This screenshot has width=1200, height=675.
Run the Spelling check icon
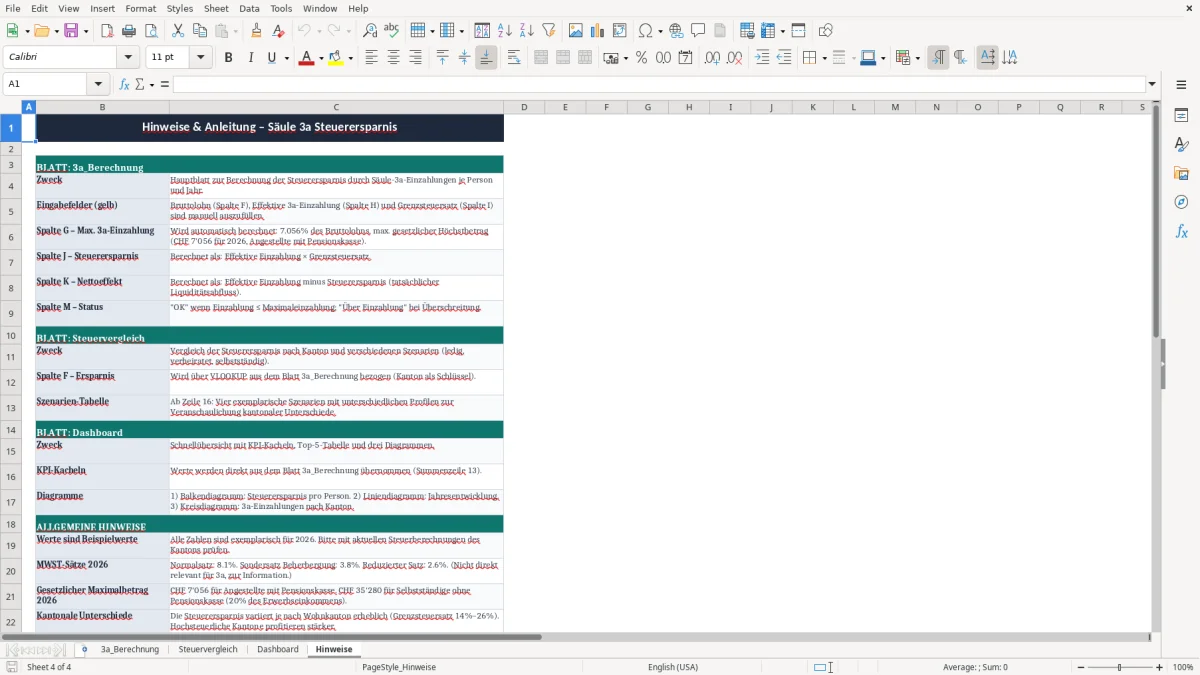coord(392,31)
